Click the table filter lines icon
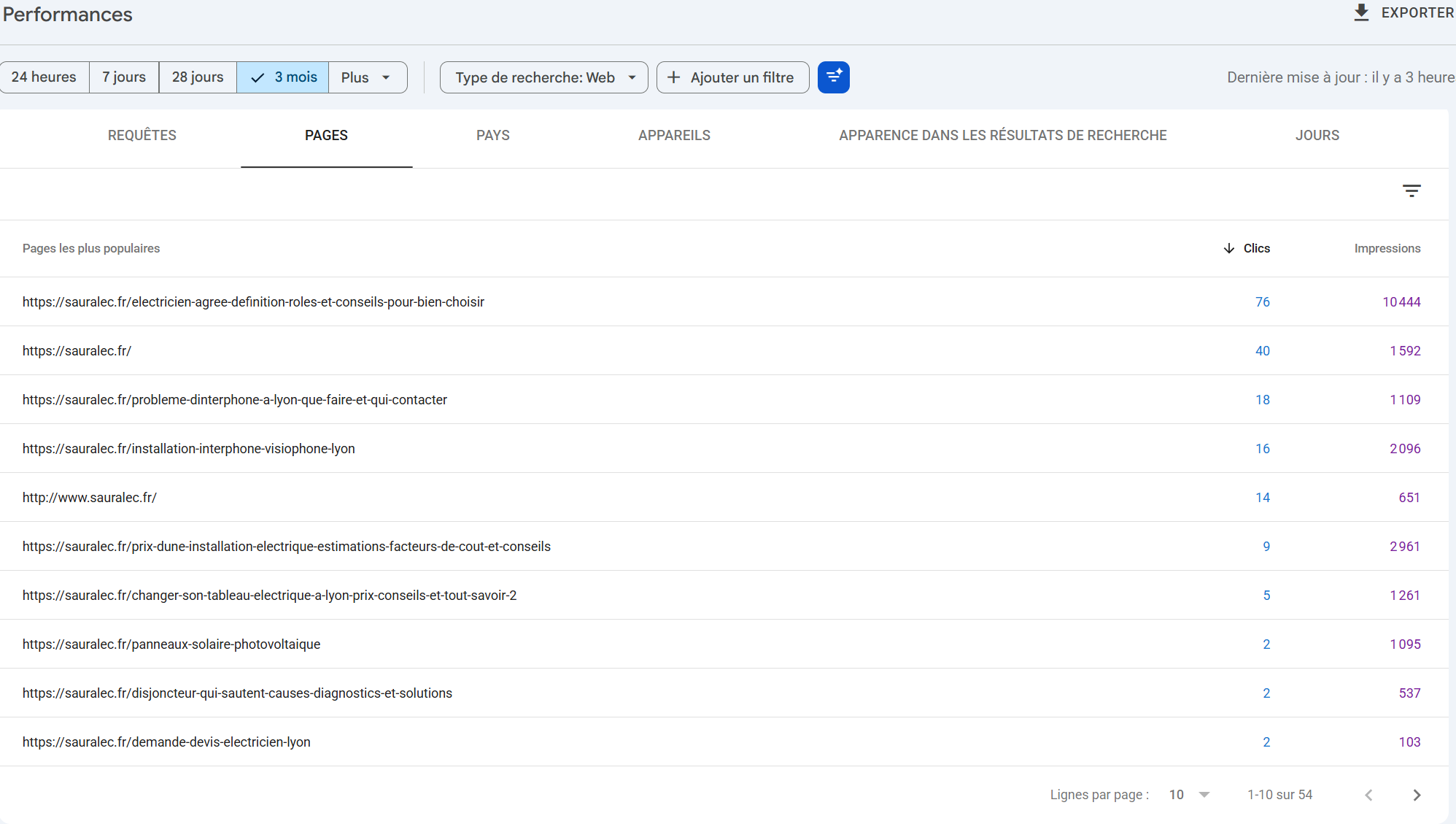The width and height of the screenshot is (1456, 824). (x=1412, y=190)
